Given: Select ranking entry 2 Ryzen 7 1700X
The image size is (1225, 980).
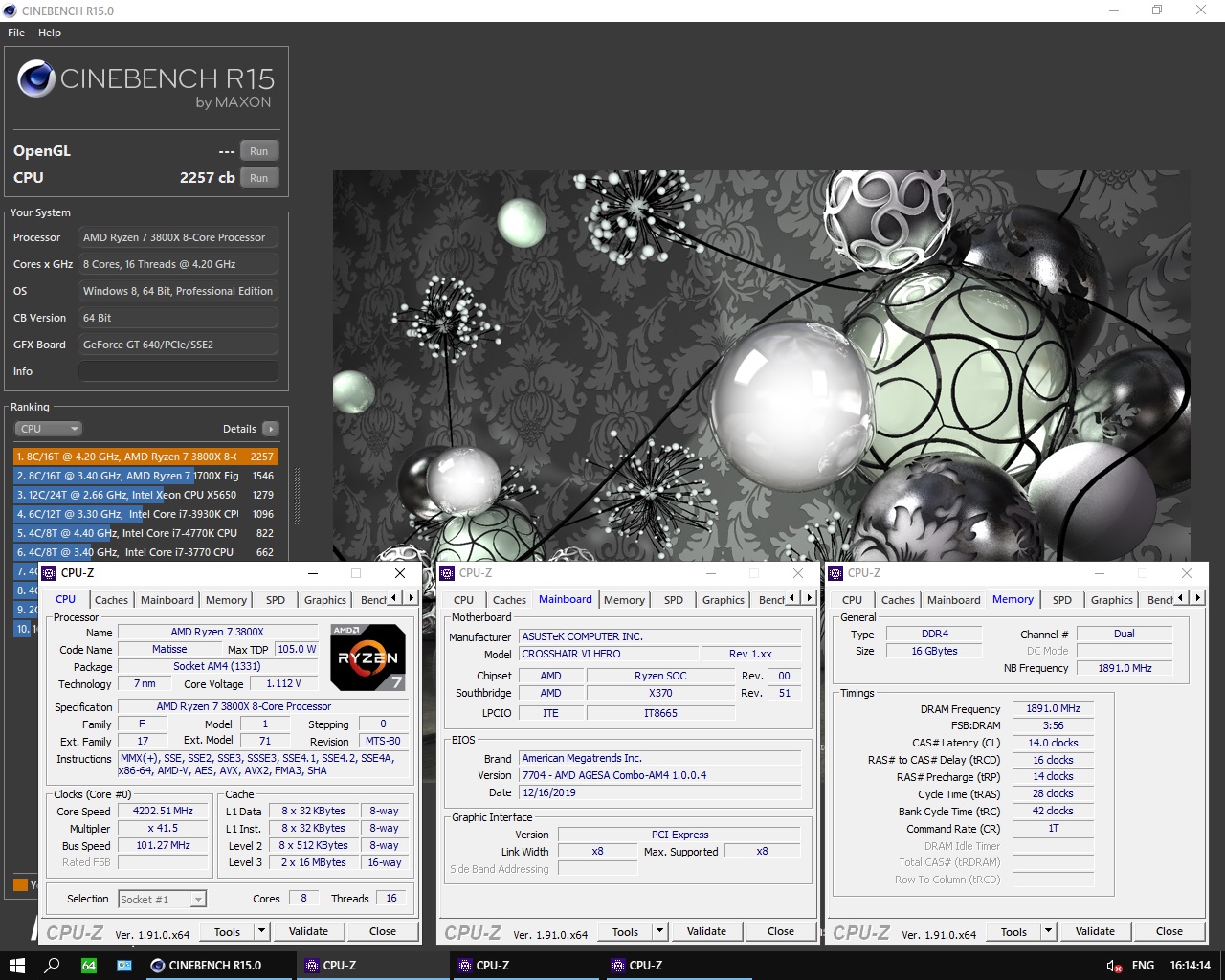Looking at the screenshot, I should pos(145,476).
